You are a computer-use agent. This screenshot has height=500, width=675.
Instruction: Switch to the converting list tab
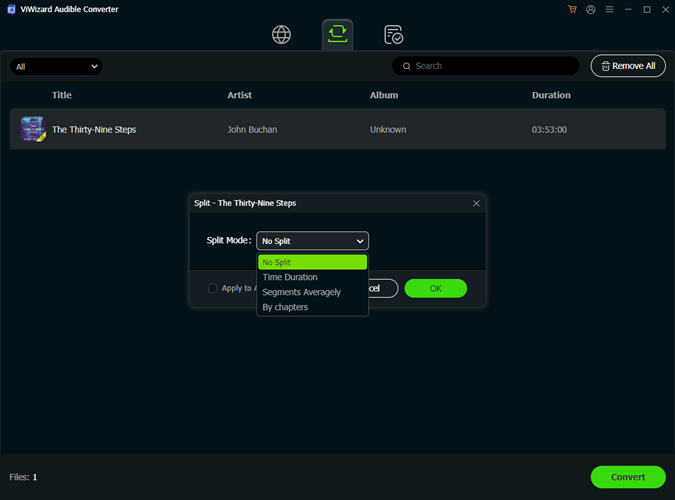(x=338, y=34)
